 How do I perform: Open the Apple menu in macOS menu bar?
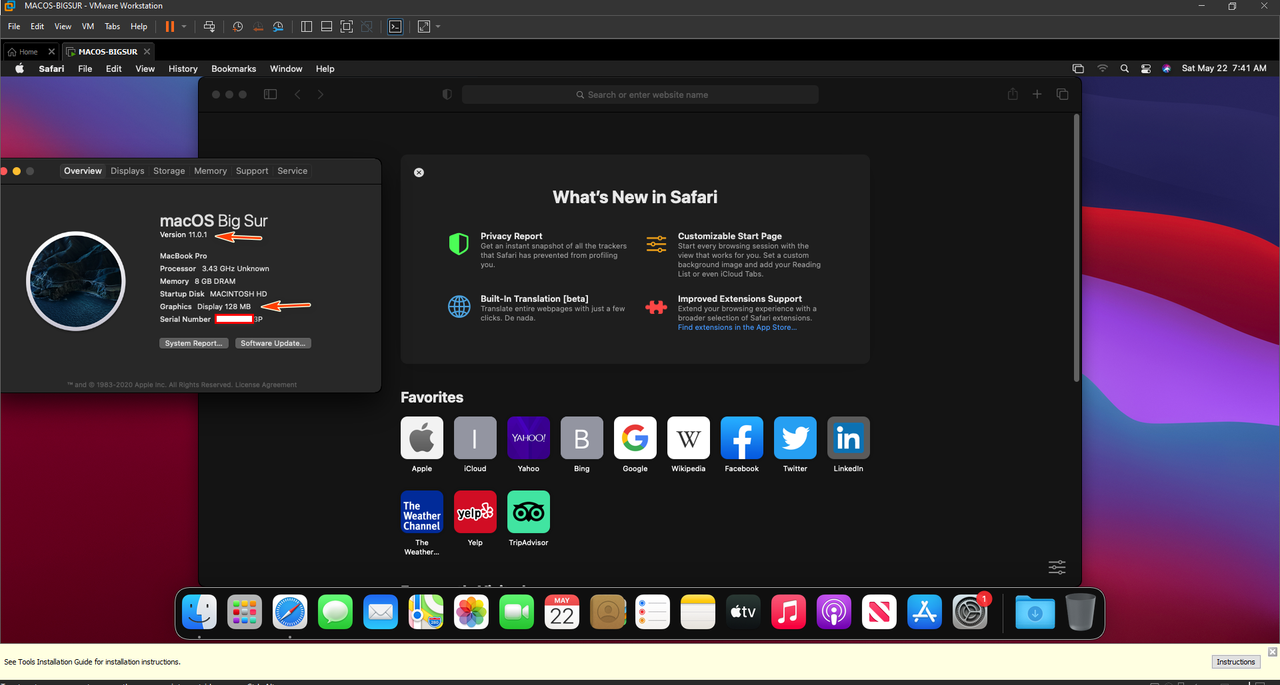(19, 69)
